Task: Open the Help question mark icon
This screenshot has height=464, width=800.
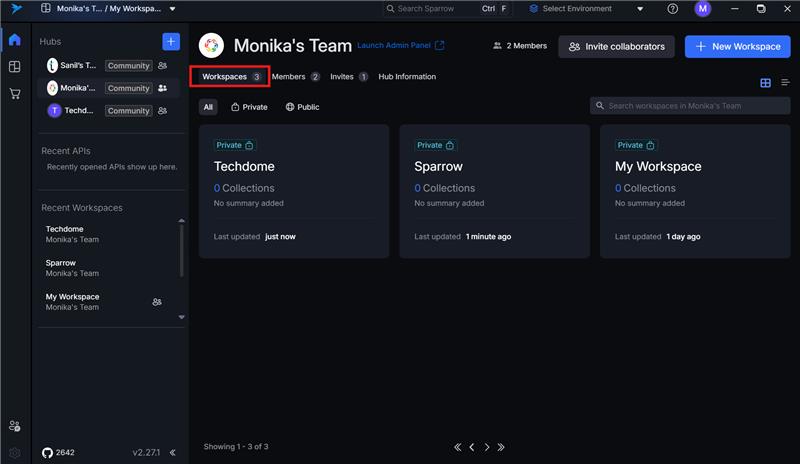Action: pos(672,9)
